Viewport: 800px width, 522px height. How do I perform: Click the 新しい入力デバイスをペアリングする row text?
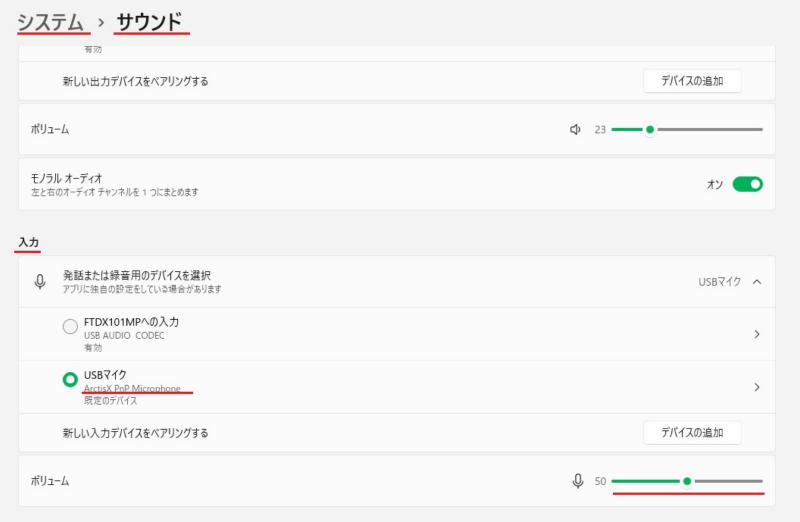[135, 433]
